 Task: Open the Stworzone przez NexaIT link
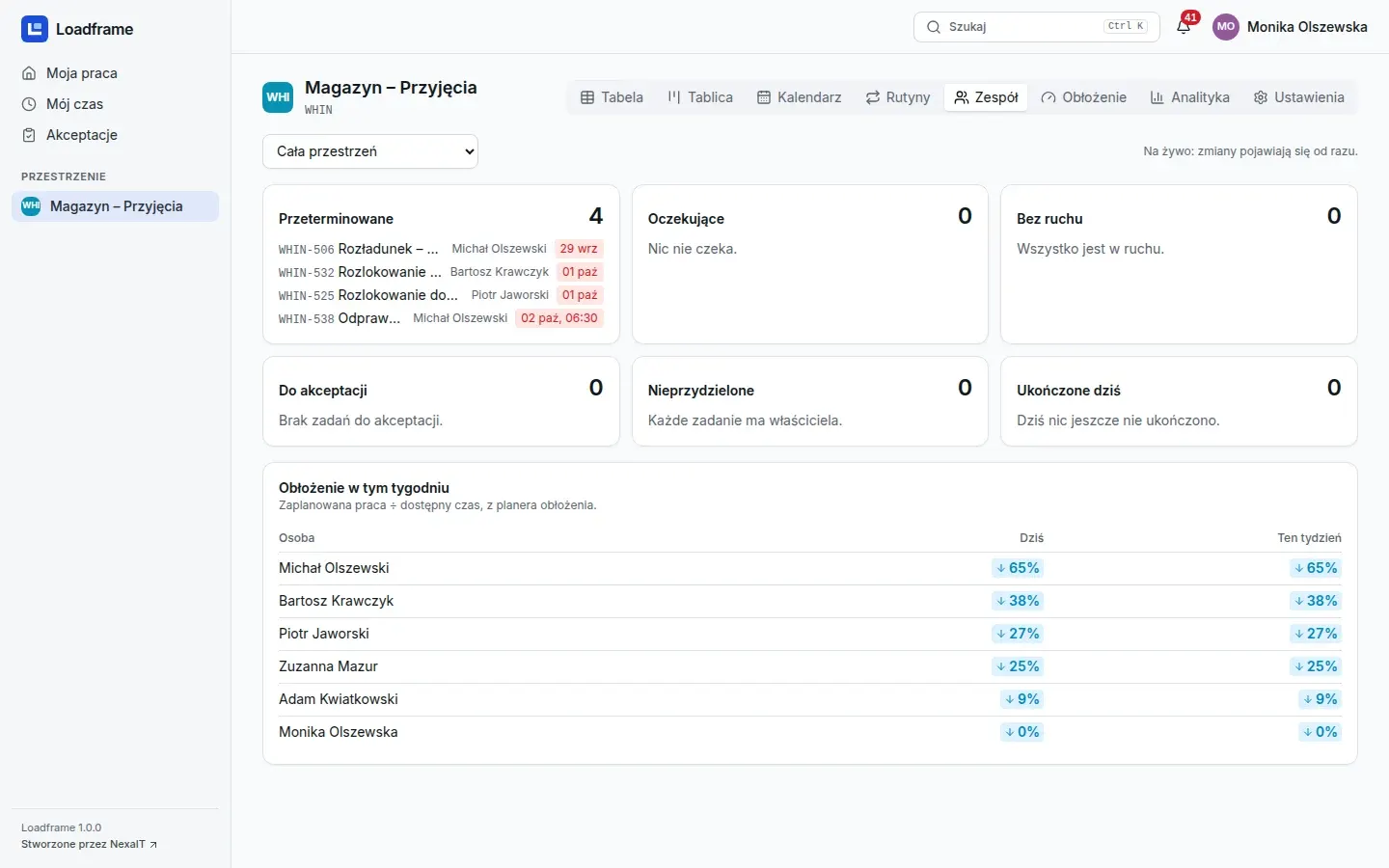click(x=89, y=844)
